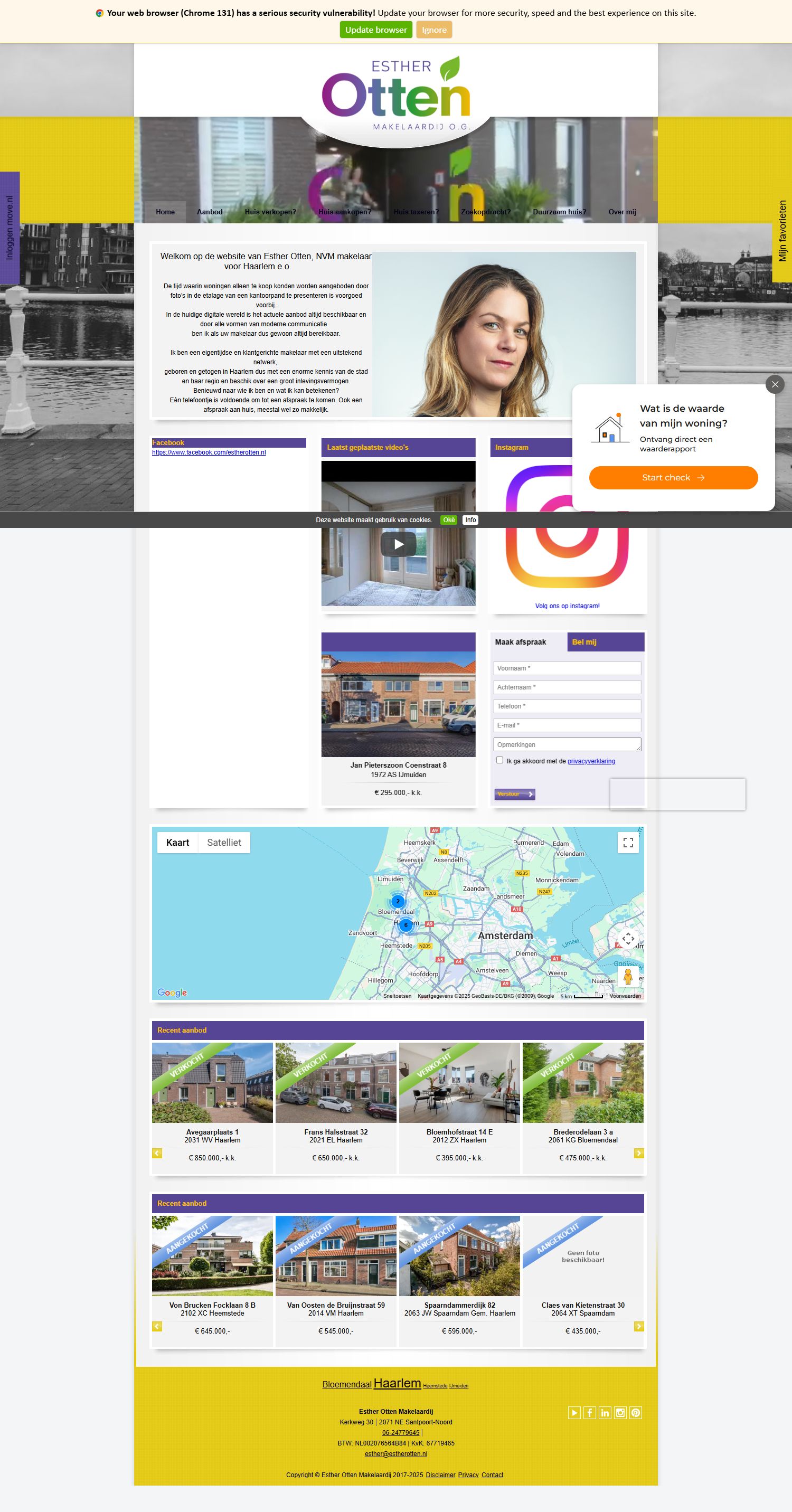Click the Voornaam input field
792x1512 pixels.
pyautogui.click(x=567, y=668)
